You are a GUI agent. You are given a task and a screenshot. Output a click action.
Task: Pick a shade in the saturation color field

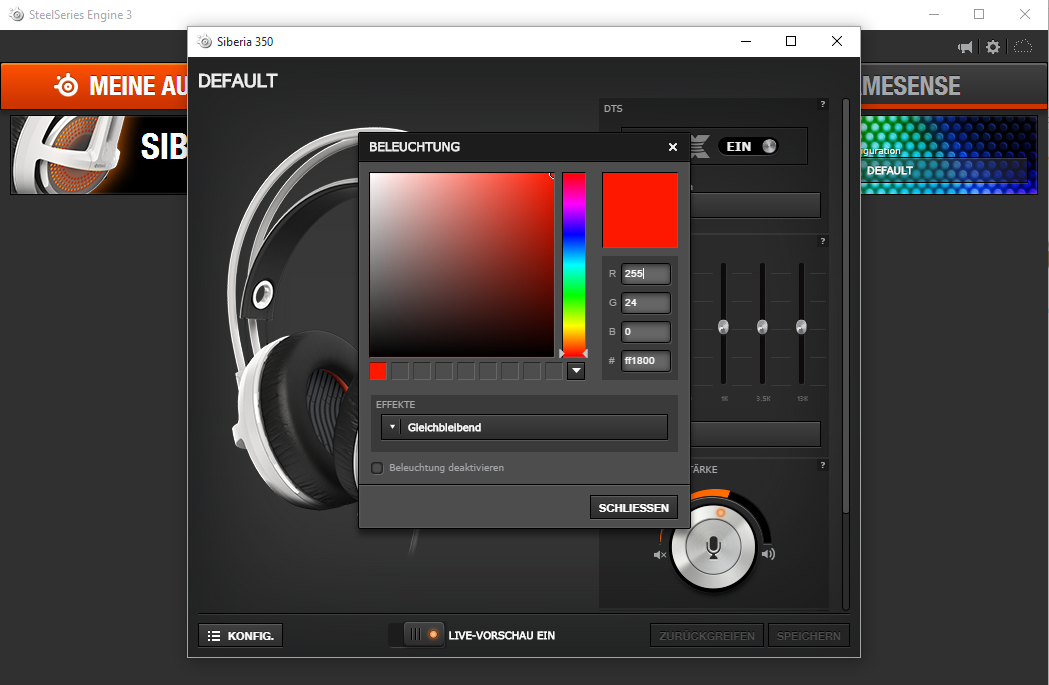click(x=462, y=265)
